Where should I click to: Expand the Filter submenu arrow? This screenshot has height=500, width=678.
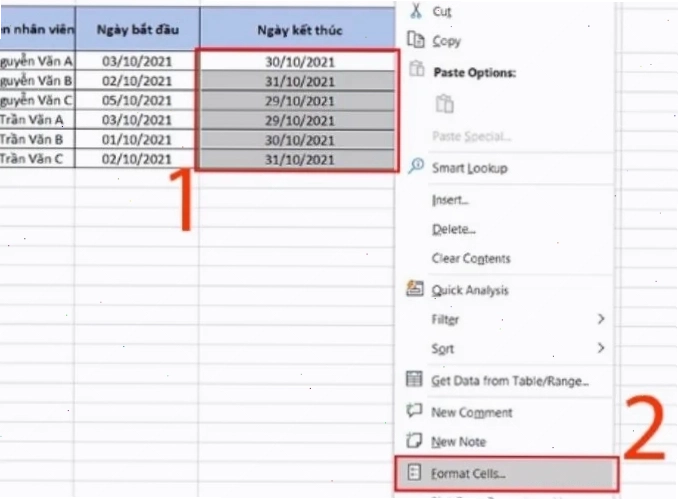601,319
